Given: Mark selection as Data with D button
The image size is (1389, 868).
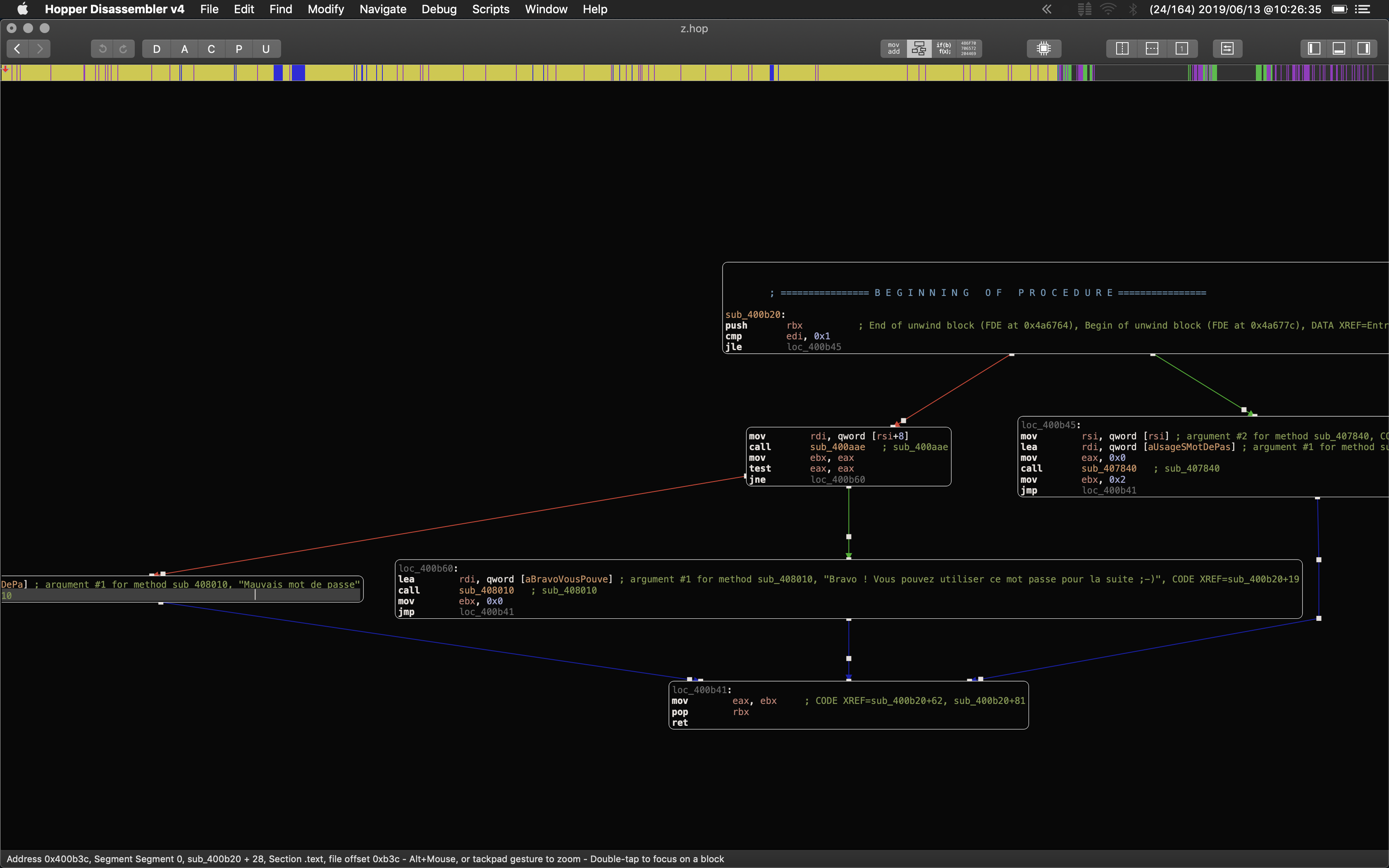Looking at the screenshot, I should tap(156, 49).
